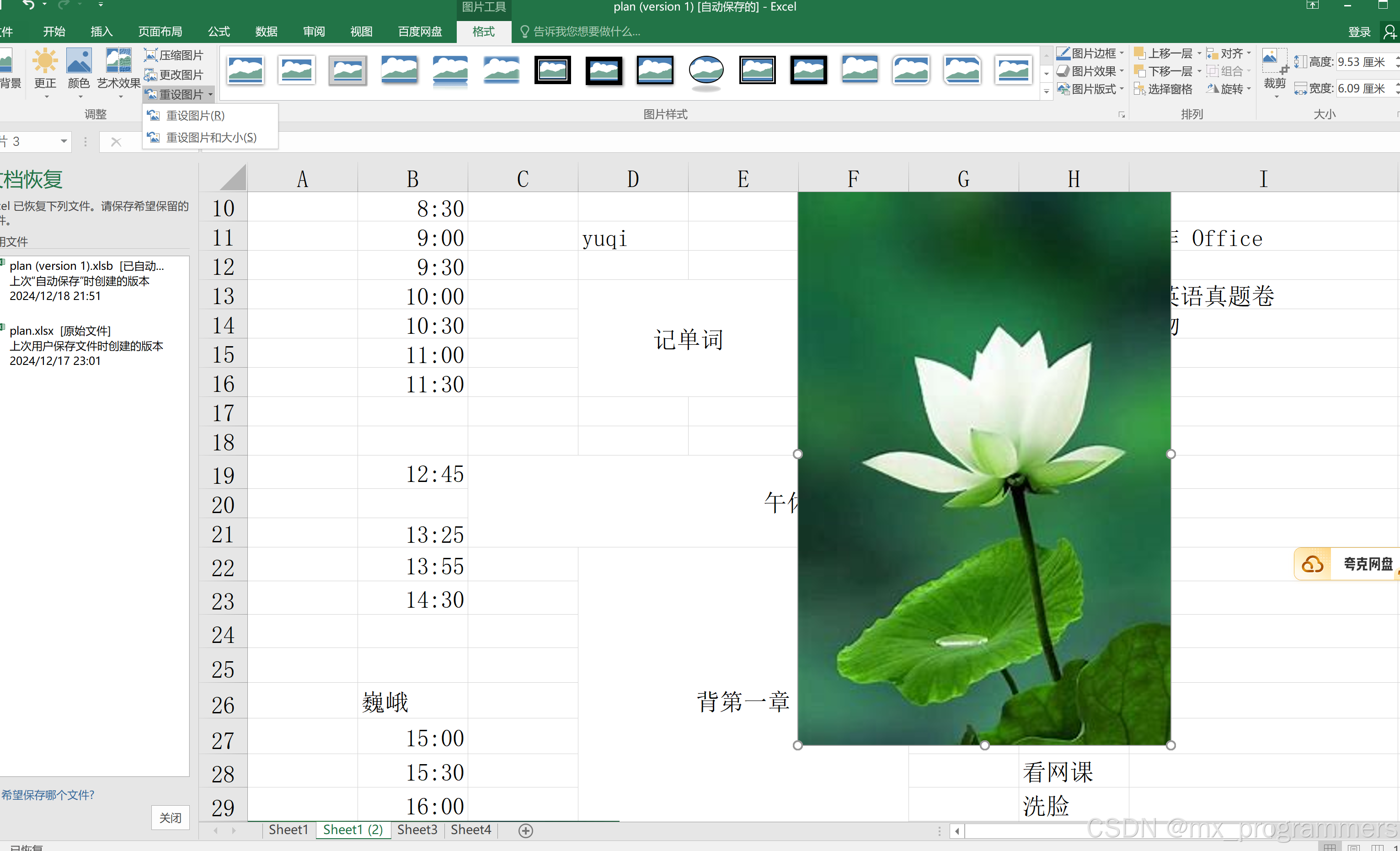Click Compress Pictures (压缩图片)
The height and width of the screenshot is (851, 1400).
pos(174,55)
